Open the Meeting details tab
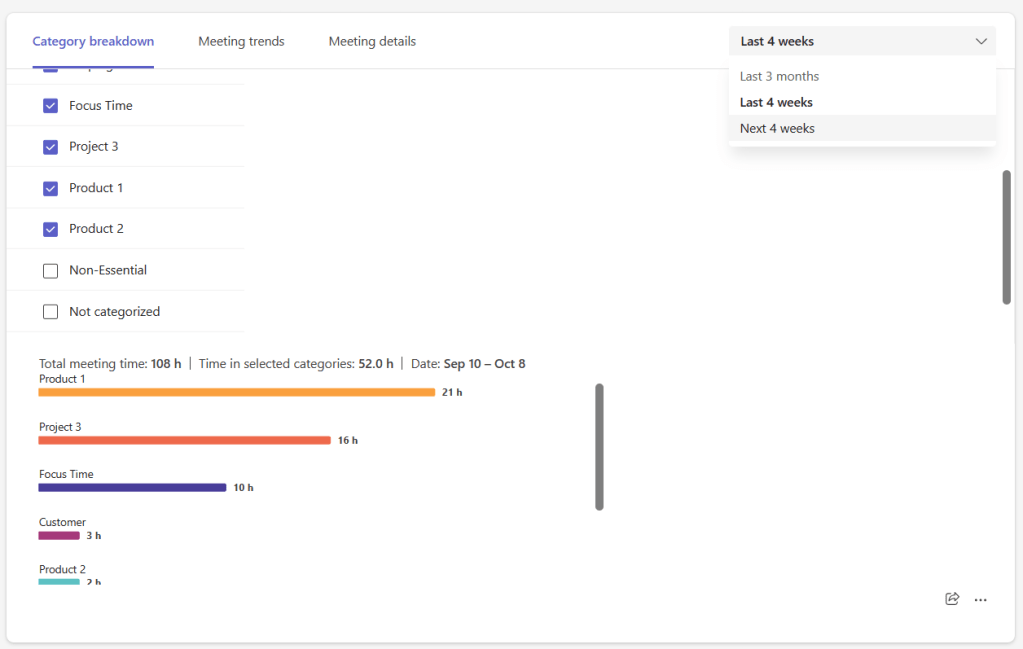Viewport: 1023px width, 649px height. coord(372,41)
